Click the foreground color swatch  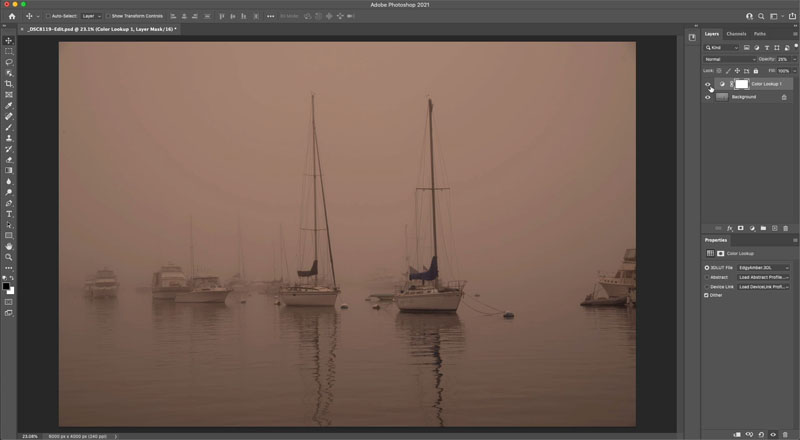(x=7, y=286)
